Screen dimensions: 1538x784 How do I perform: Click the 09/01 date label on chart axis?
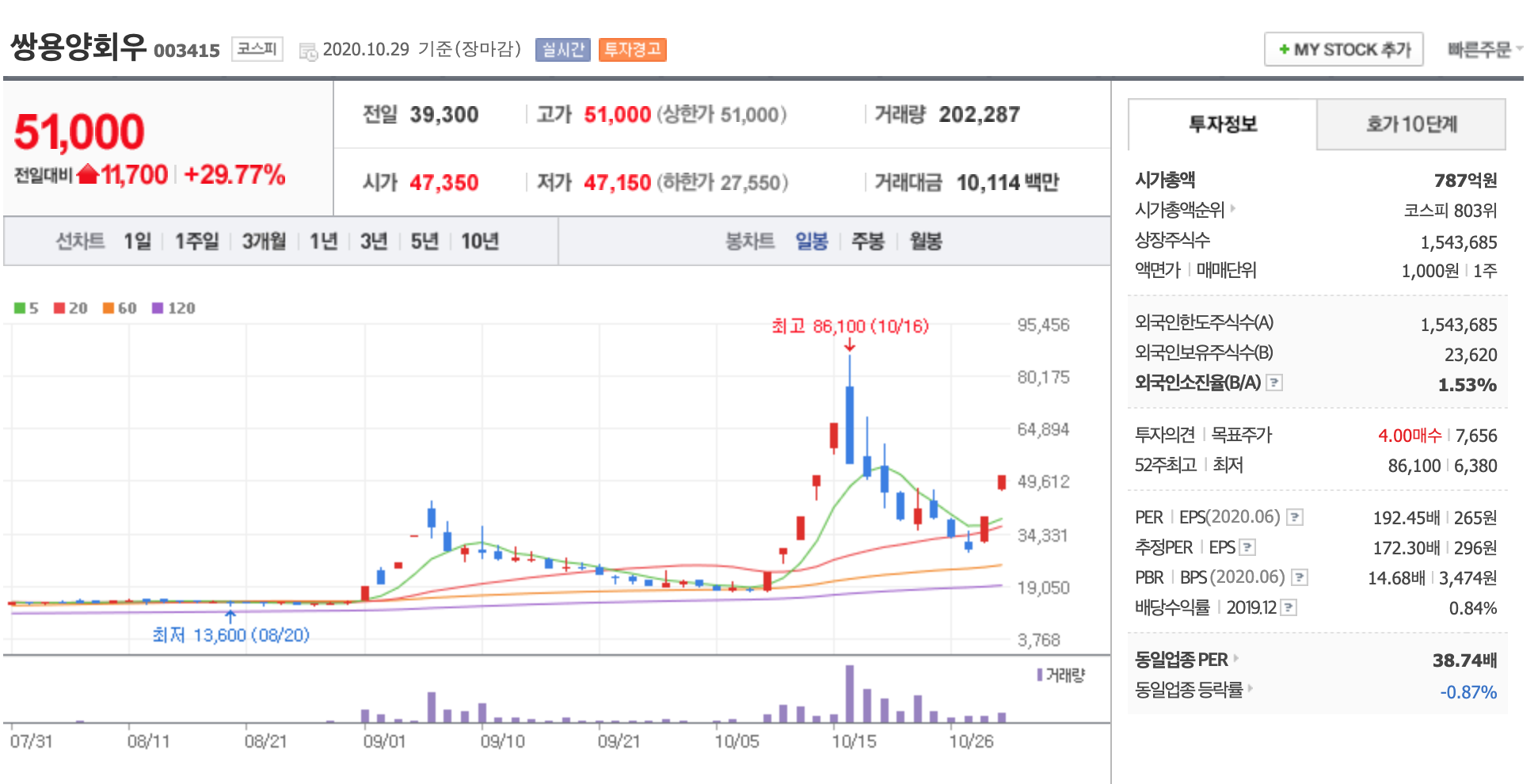click(x=384, y=742)
